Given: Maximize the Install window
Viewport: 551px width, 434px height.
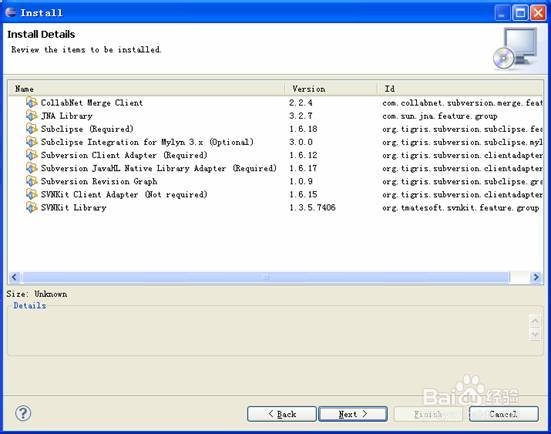Looking at the screenshot, I should click(520, 13).
